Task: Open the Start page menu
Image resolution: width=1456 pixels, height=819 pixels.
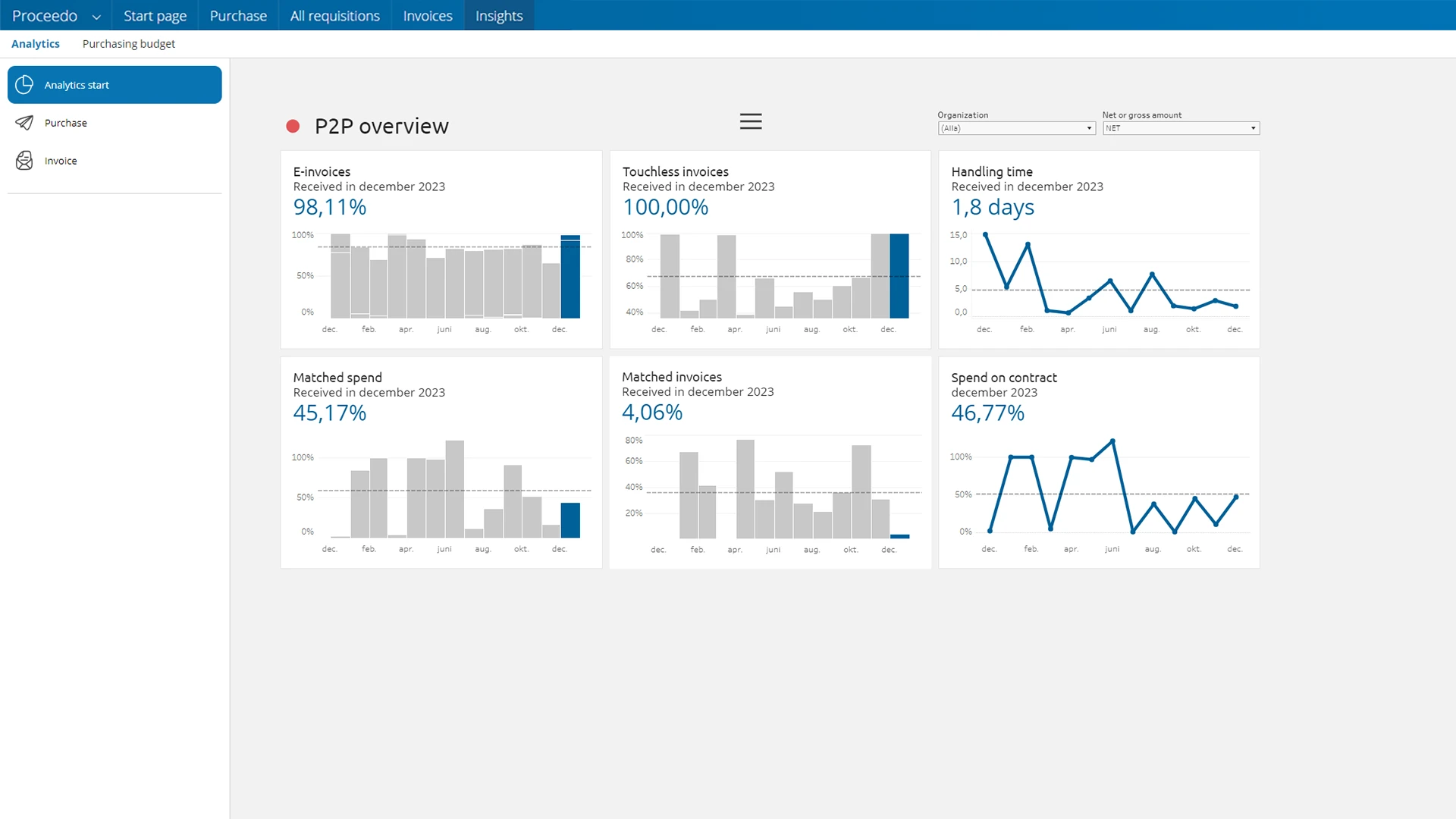Action: [x=155, y=16]
